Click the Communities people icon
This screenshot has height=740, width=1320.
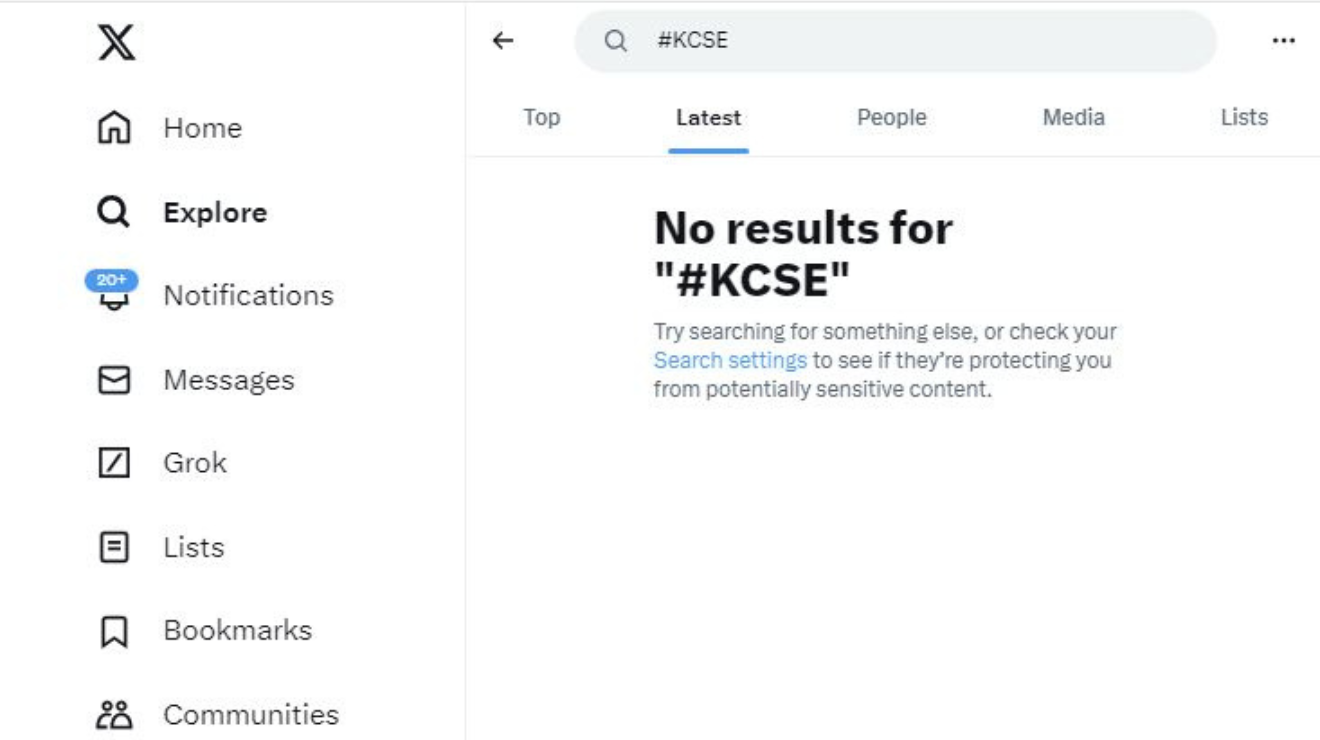pos(114,714)
